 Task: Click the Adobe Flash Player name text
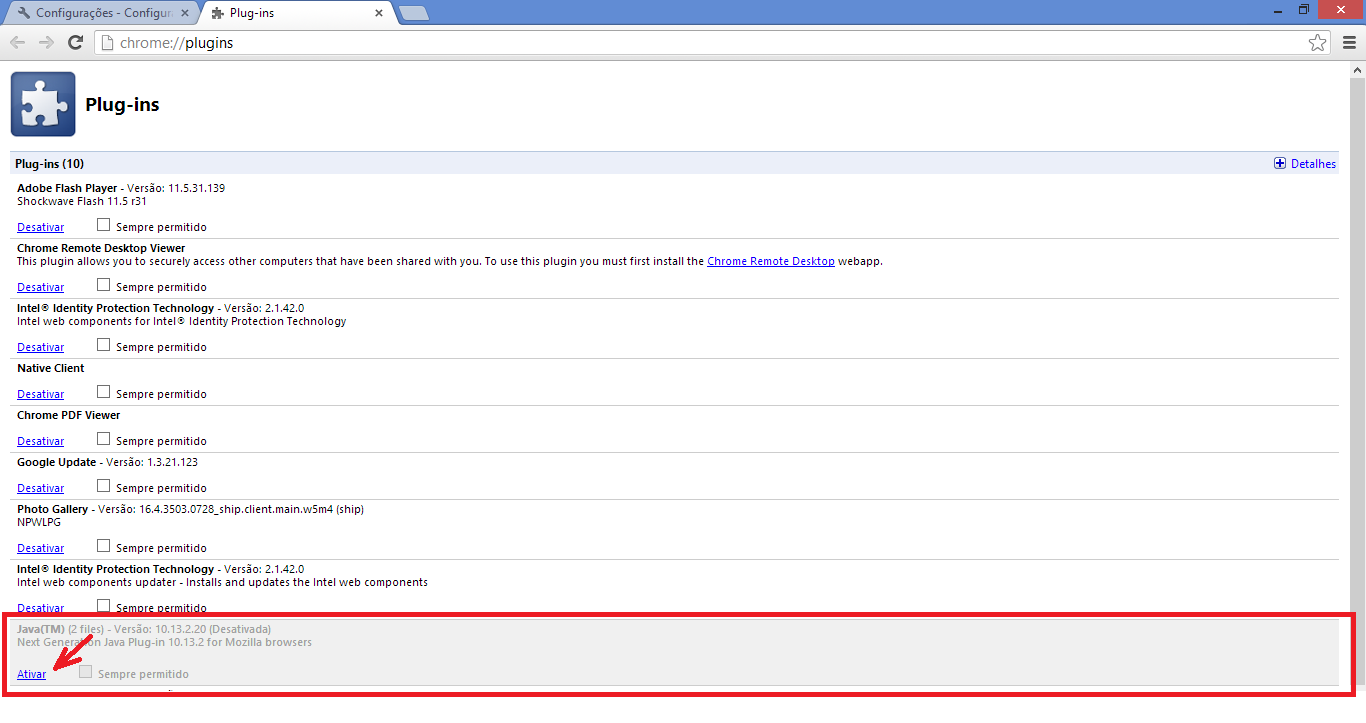(x=67, y=188)
